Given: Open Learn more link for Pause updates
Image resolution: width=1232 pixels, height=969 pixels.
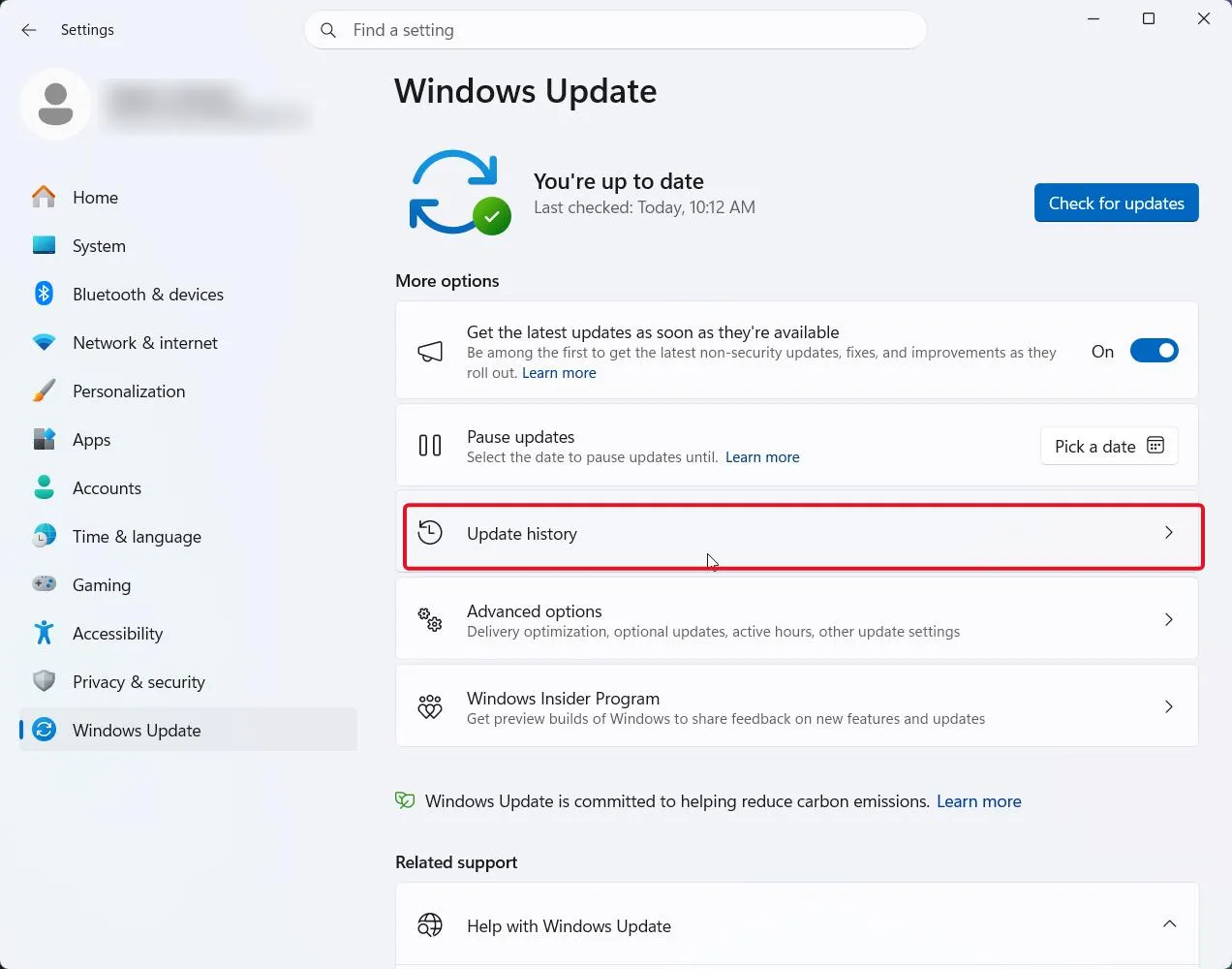Looking at the screenshot, I should (x=762, y=457).
